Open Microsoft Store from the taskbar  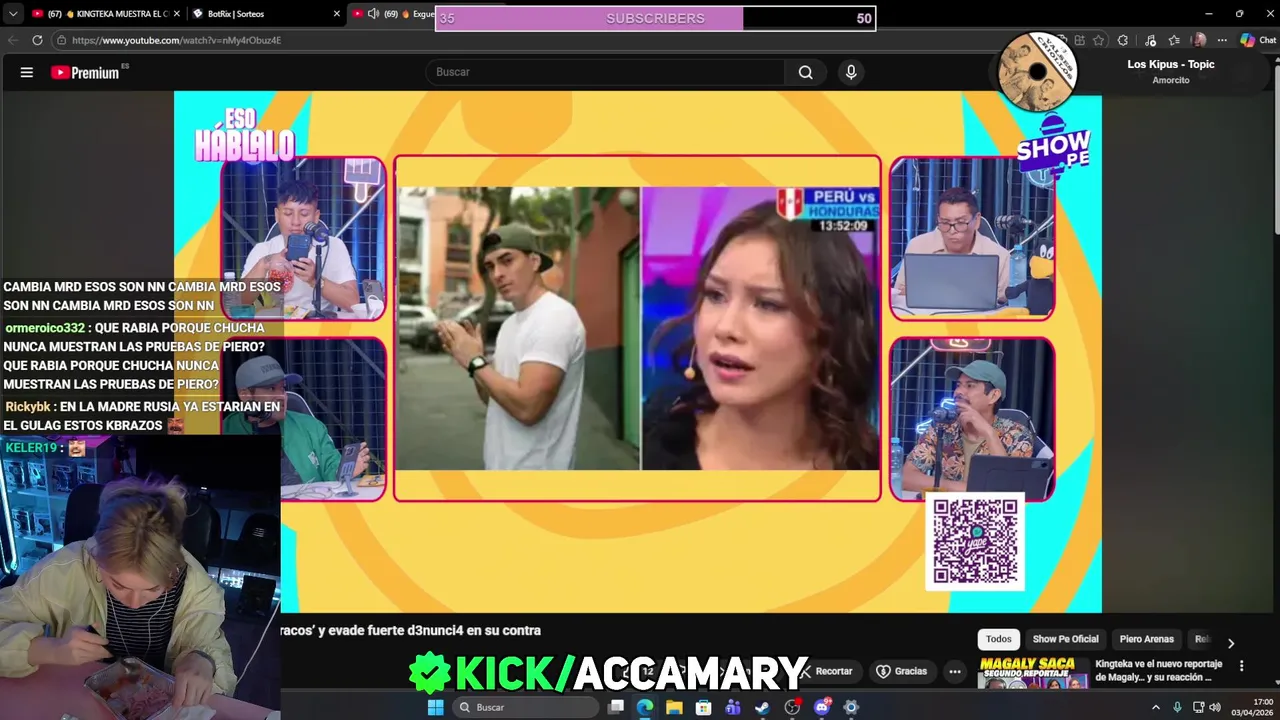(x=703, y=707)
